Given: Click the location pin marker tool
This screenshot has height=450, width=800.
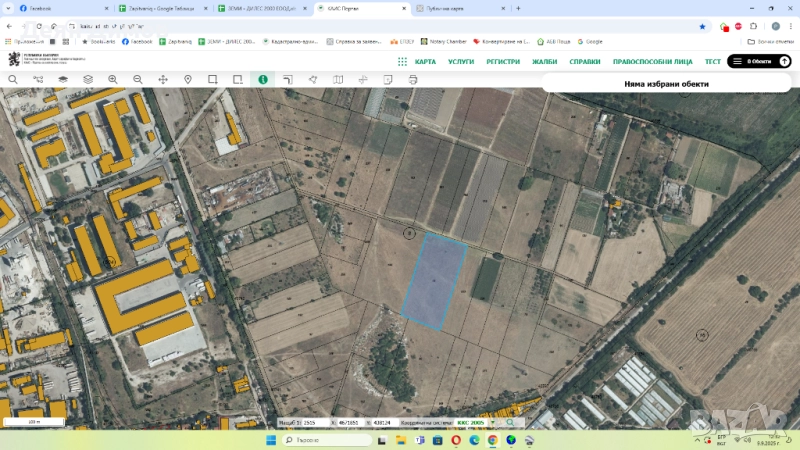Looking at the screenshot, I should [188, 79].
